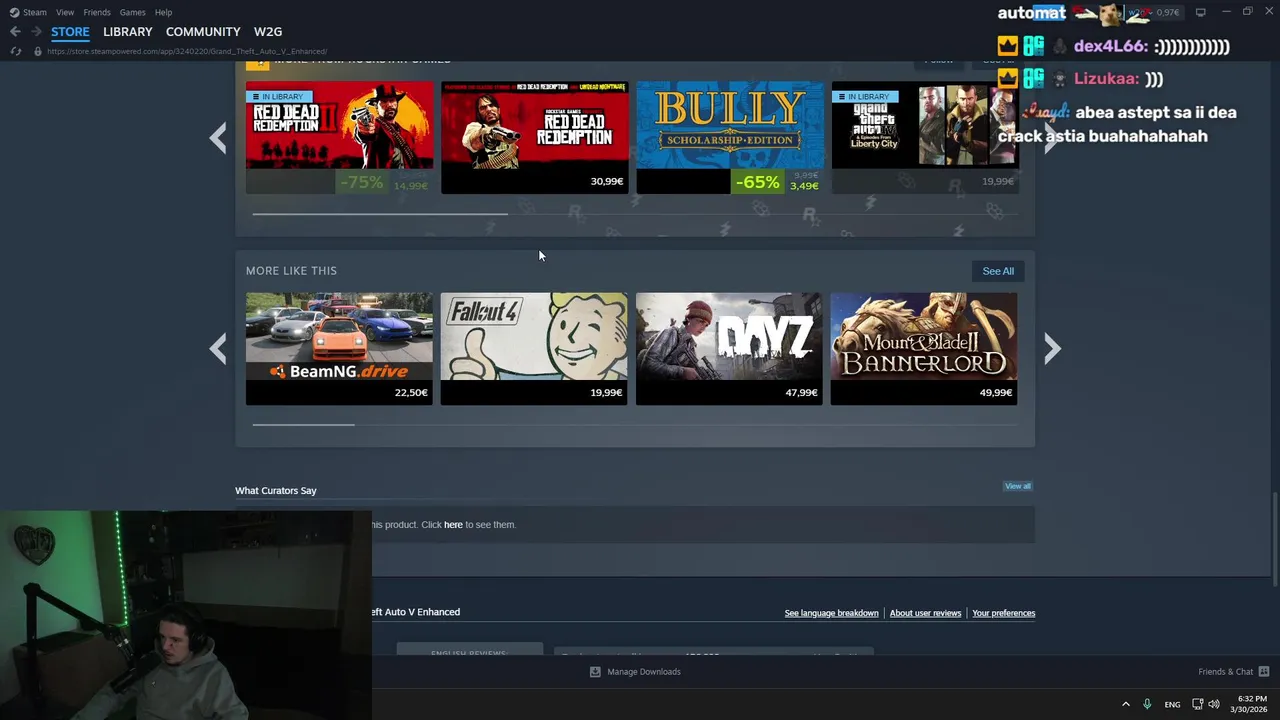Click the padlock icon beside the URL

coord(38,51)
